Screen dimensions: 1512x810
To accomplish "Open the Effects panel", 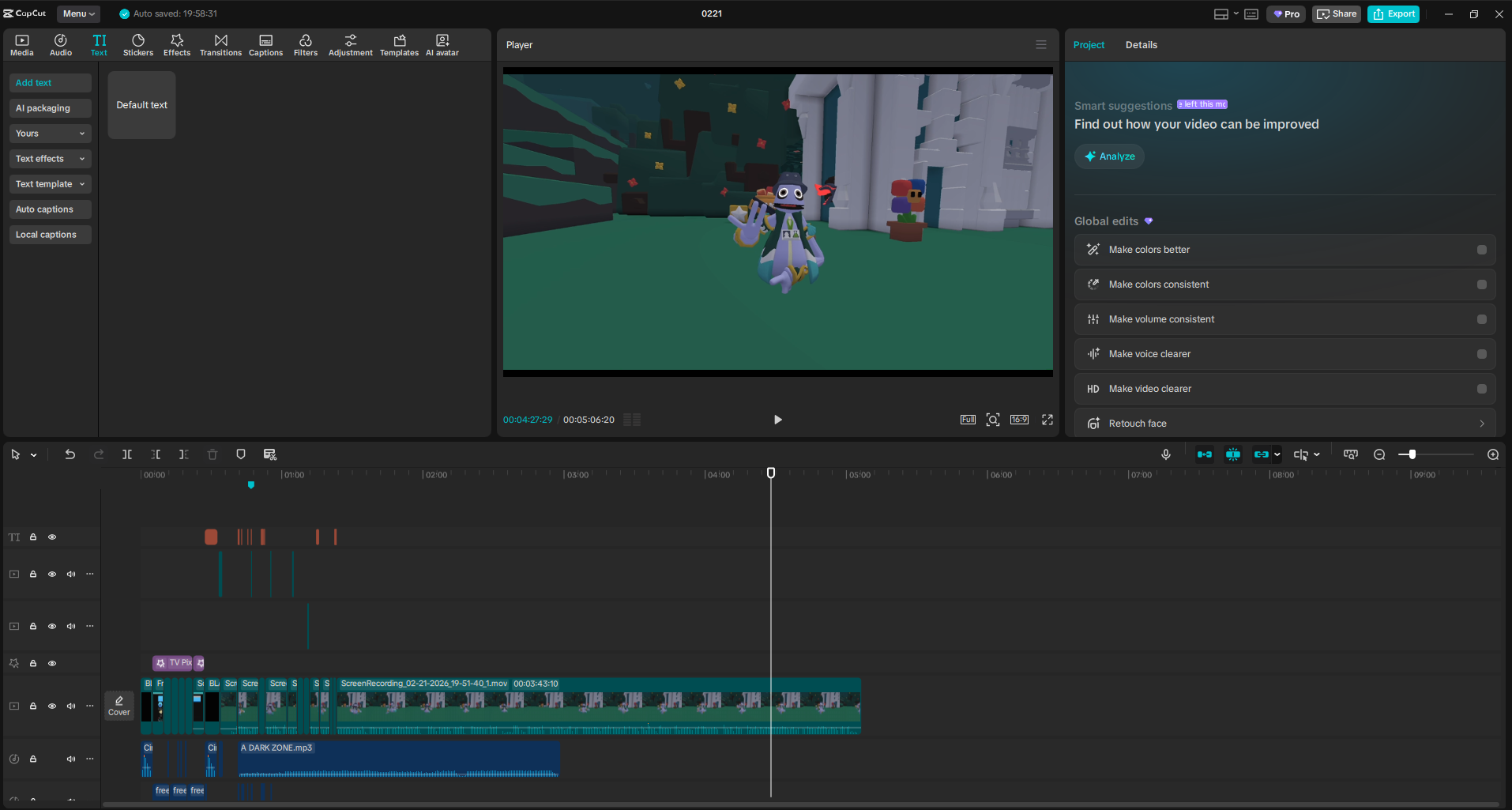I will (x=177, y=45).
